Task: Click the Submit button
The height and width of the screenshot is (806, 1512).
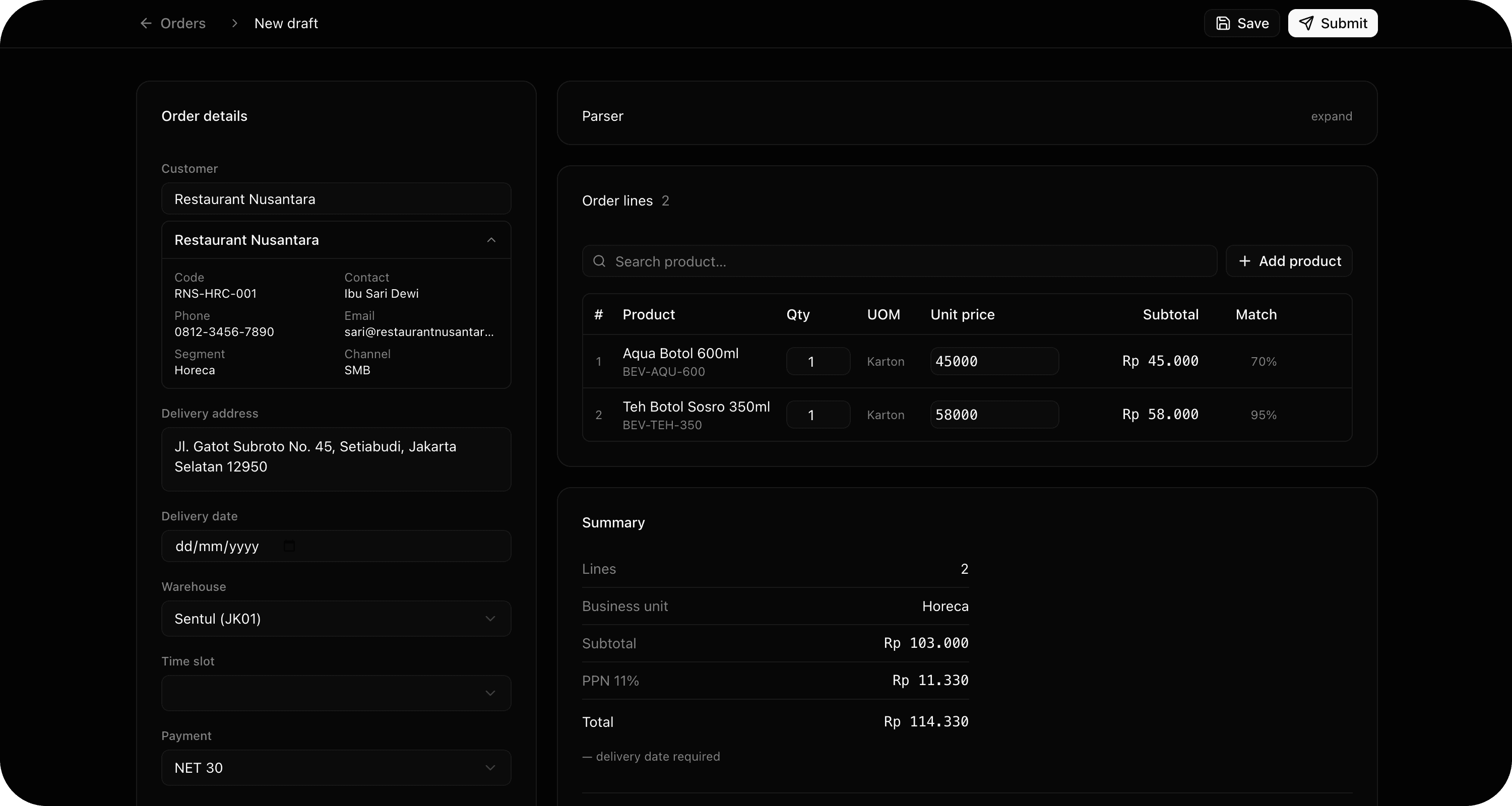Action: [1333, 24]
